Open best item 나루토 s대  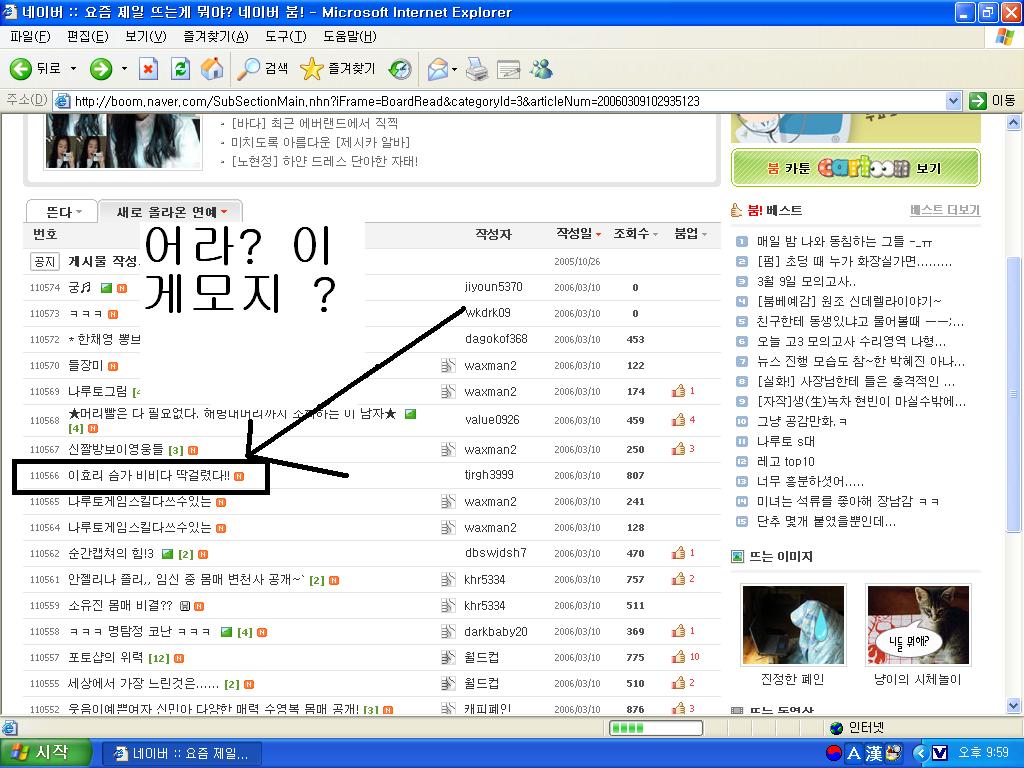(786, 441)
